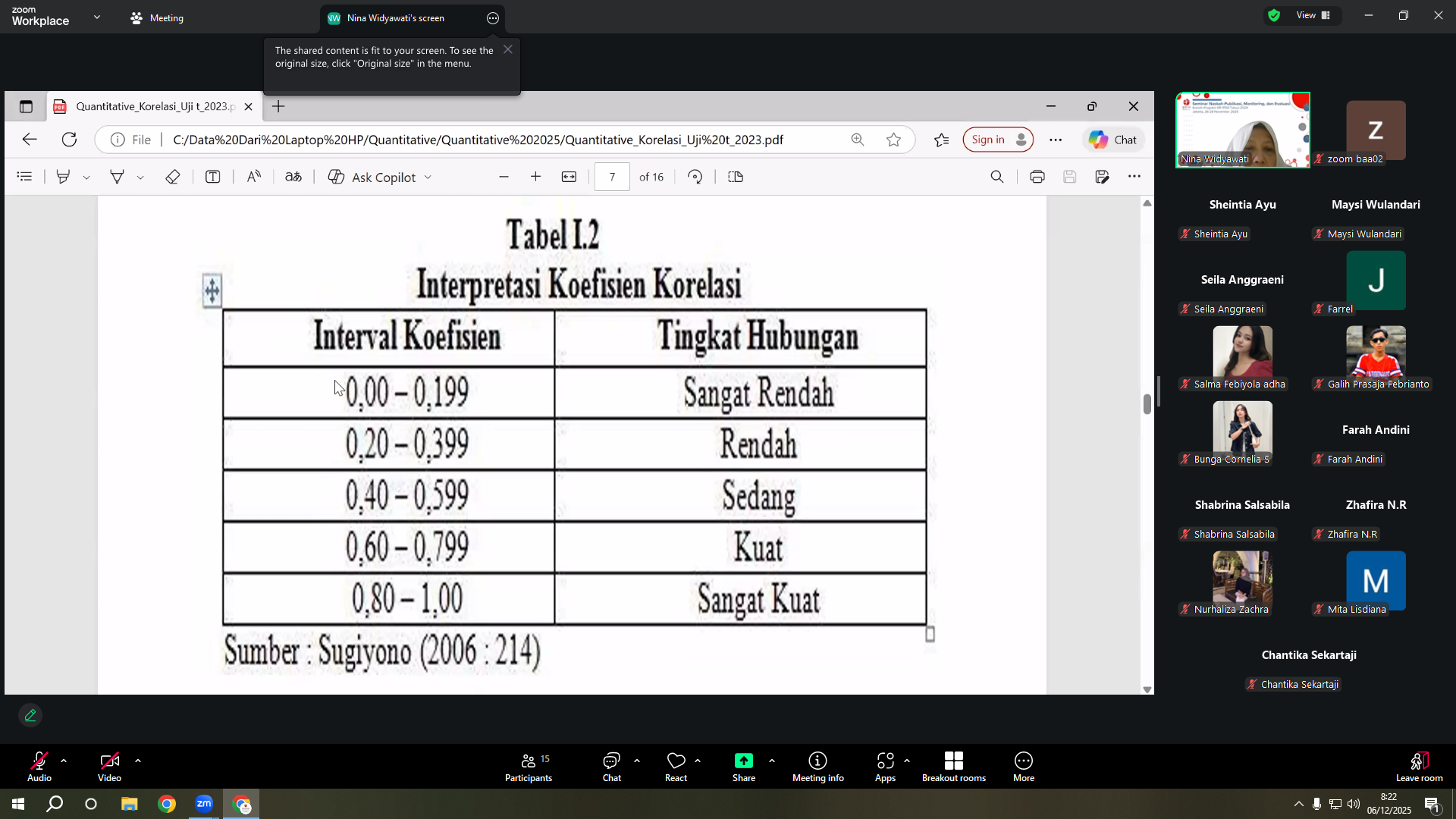Start video in Zoom
Screen dimensions: 1456x819
[x=109, y=767]
